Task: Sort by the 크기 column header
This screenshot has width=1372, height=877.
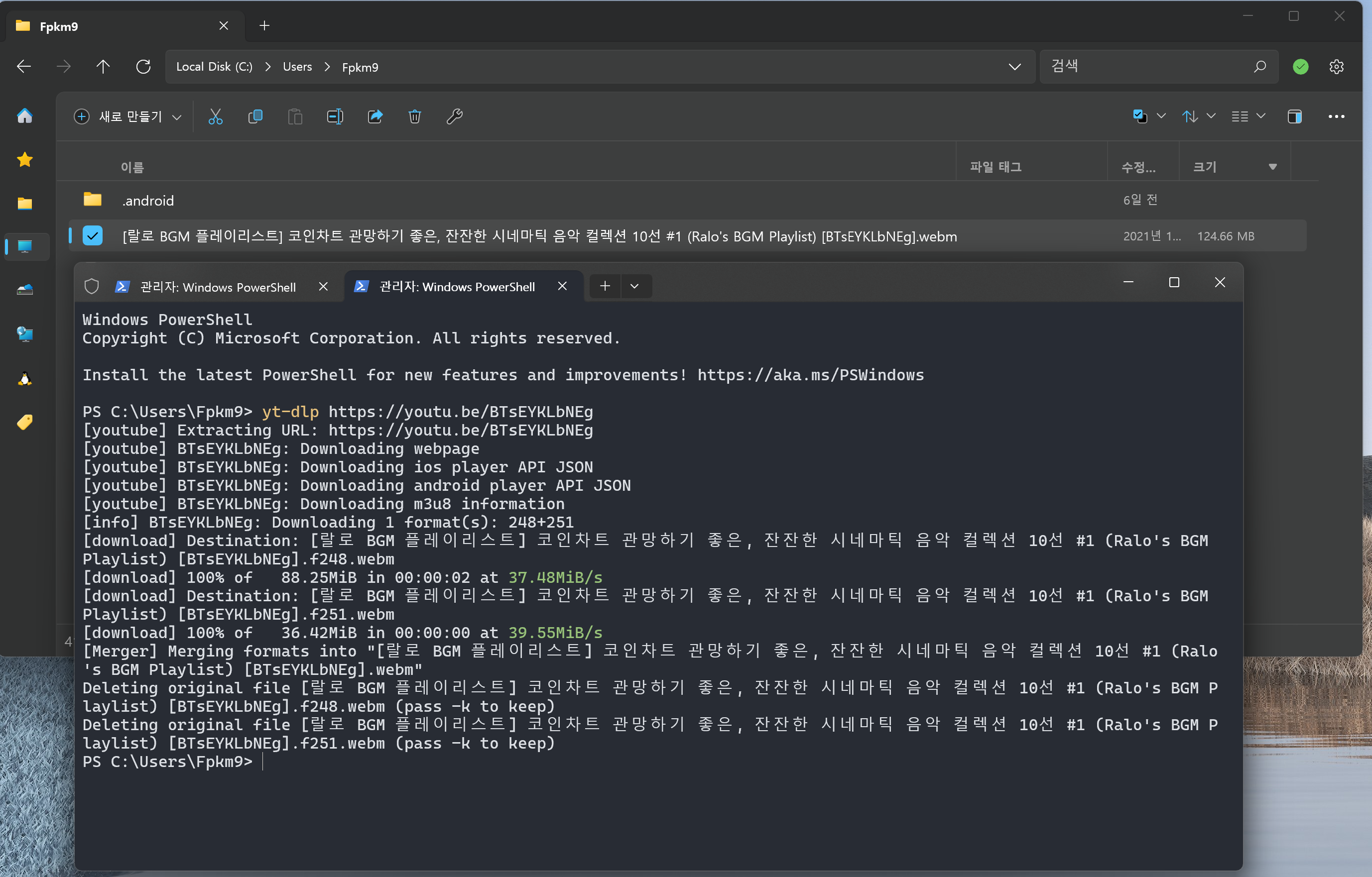Action: tap(1205, 167)
